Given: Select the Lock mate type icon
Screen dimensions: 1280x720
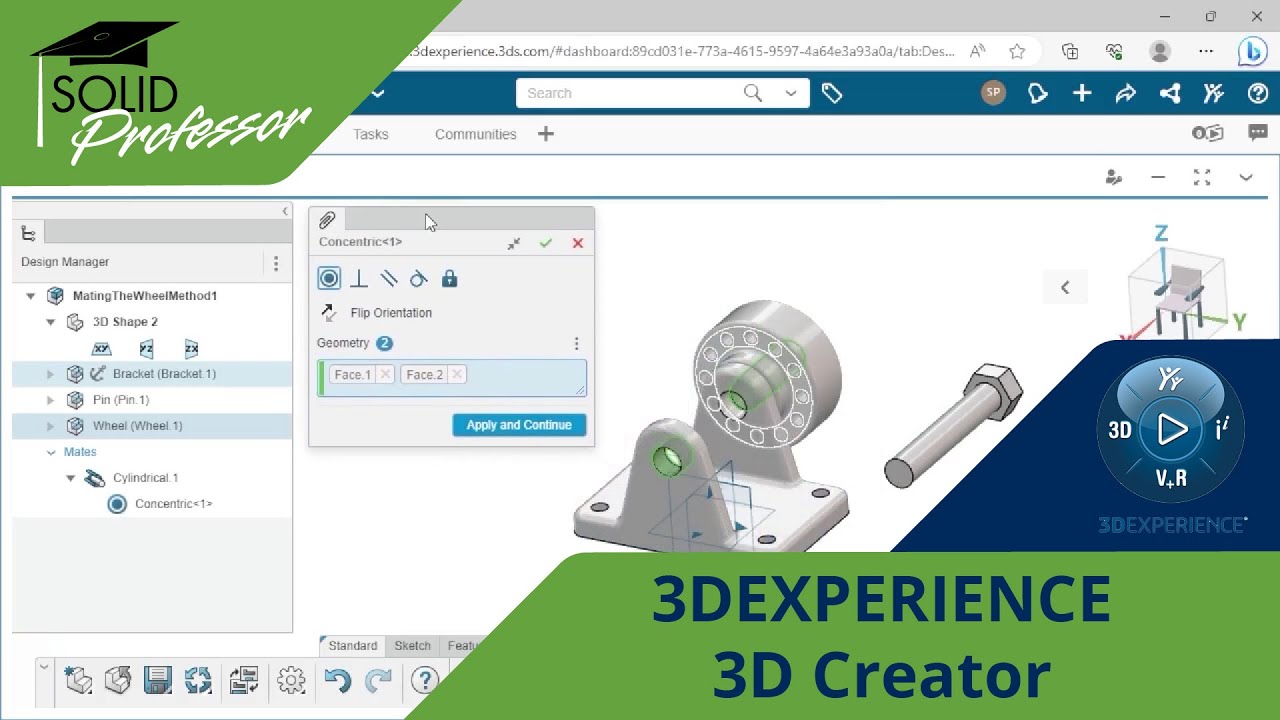Looking at the screenshot, I should click(x=450, y=279).
